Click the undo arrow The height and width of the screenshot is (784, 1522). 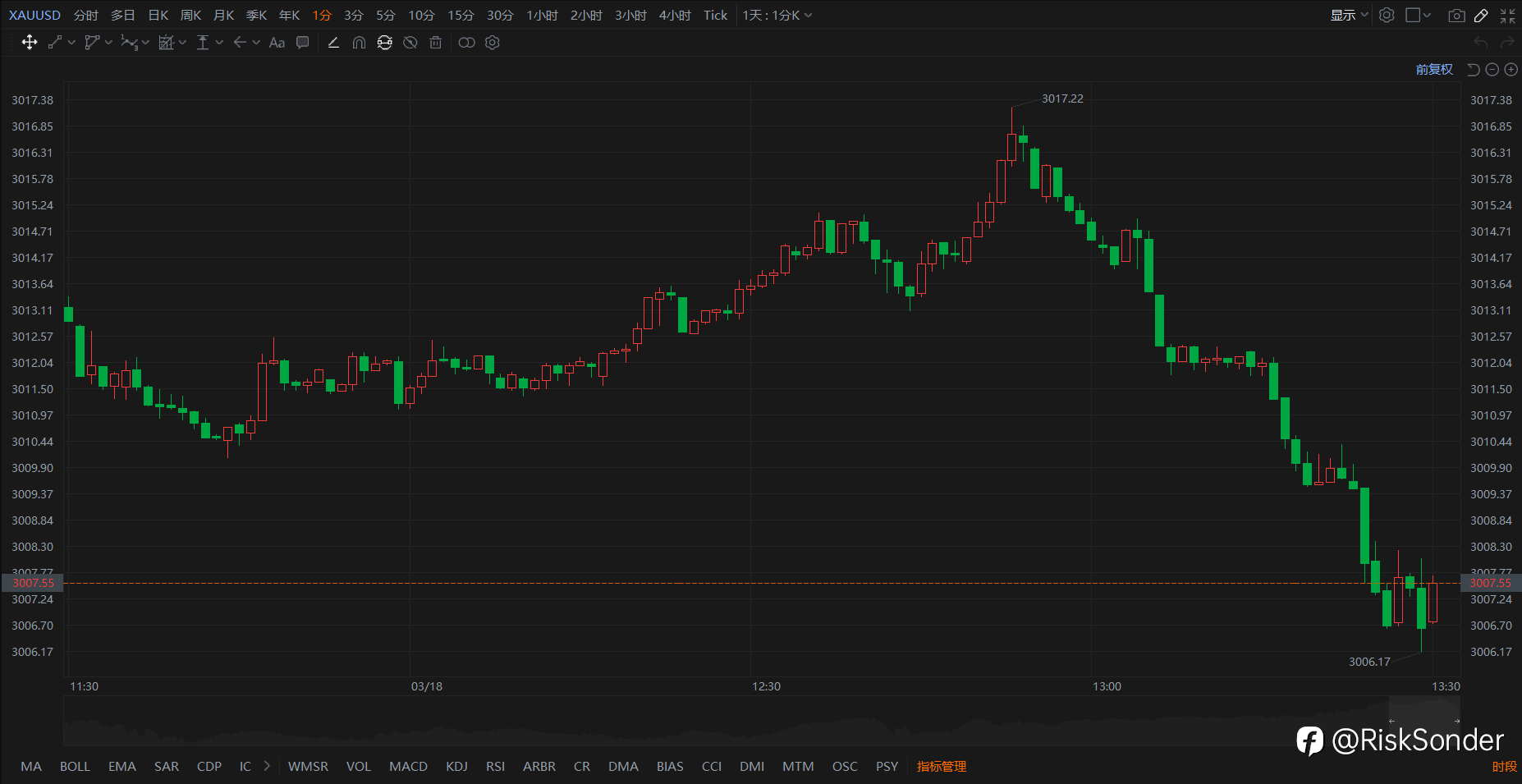click(x=1481, y=43)
